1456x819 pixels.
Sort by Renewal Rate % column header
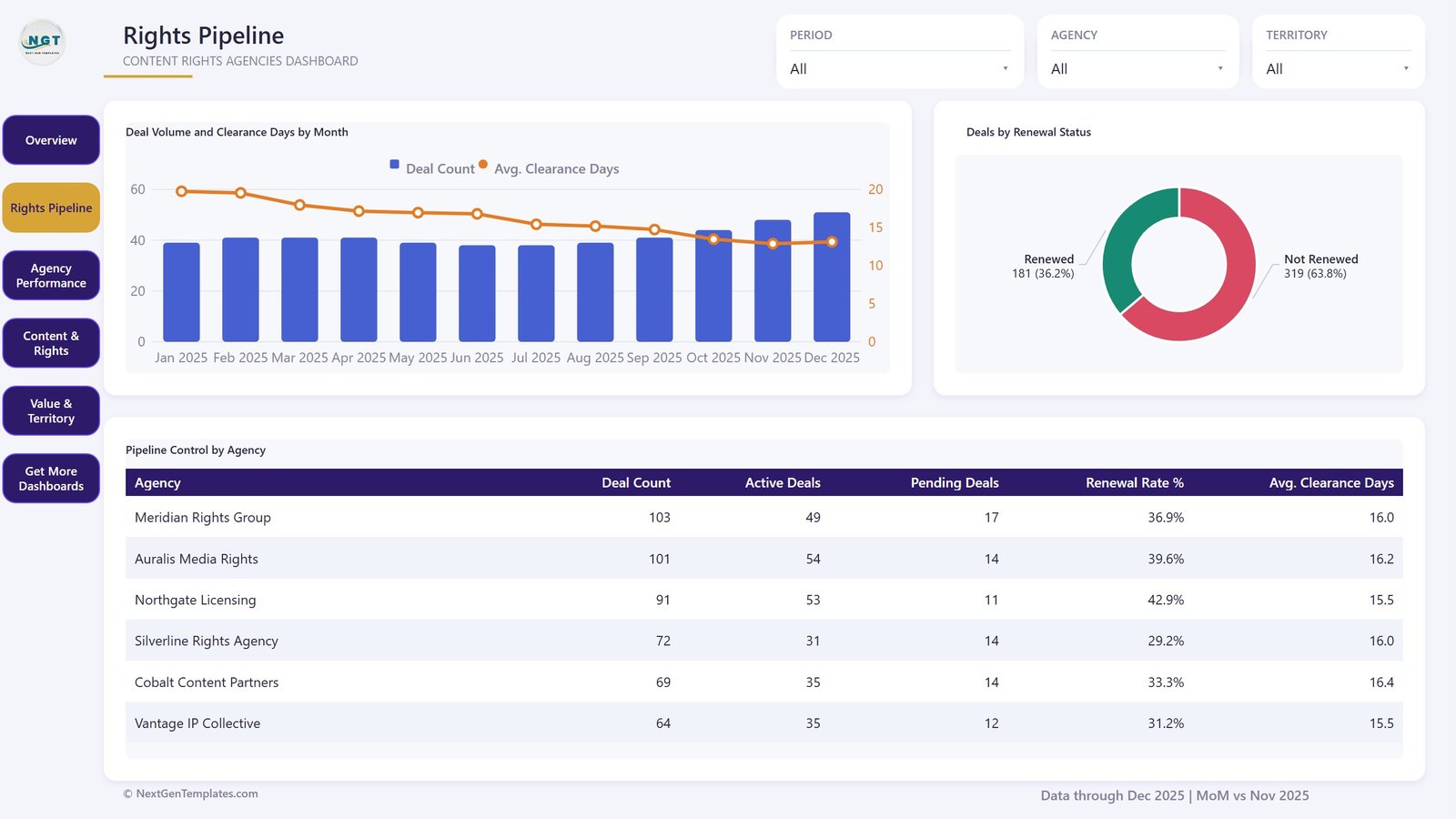[x=1134, y=482]
